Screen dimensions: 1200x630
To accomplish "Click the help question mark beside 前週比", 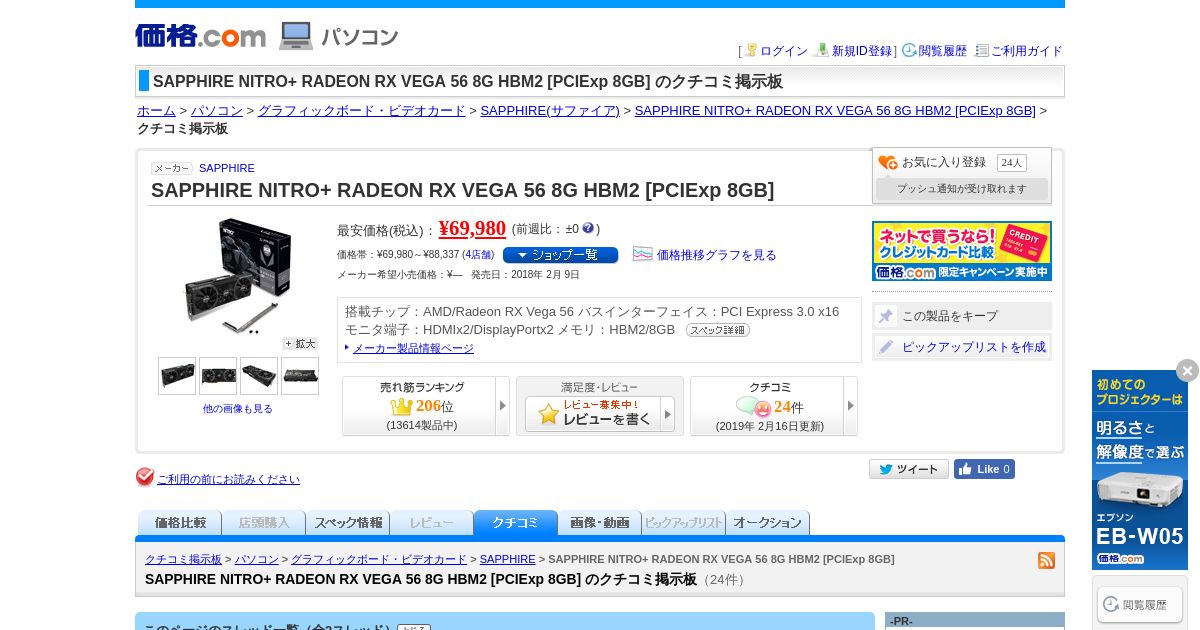I will 588,228.
